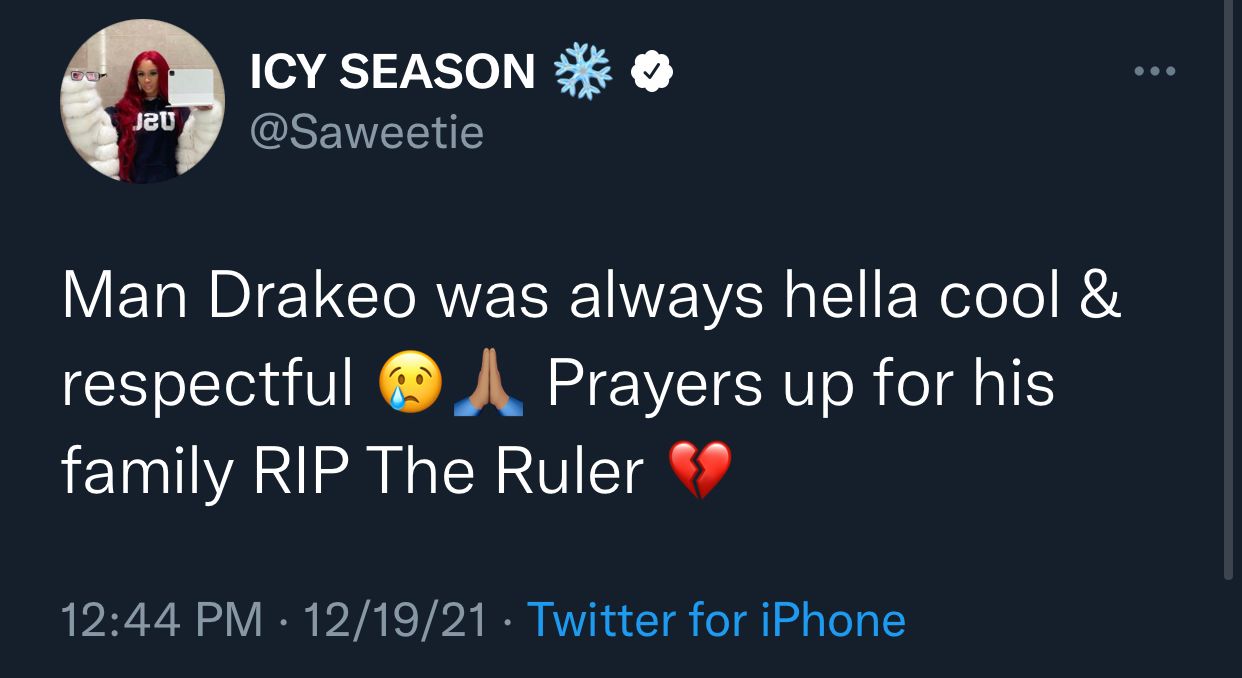The height and width of the screenshot is (678, 1242).
Task: Click the praying hands emoji
Action: [x=488, y=384]
